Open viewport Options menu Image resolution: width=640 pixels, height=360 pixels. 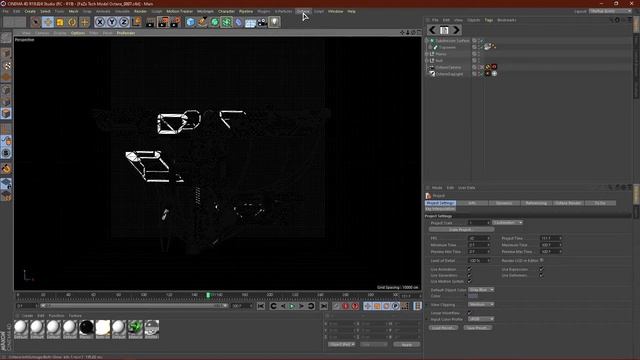tap(78, 33)
